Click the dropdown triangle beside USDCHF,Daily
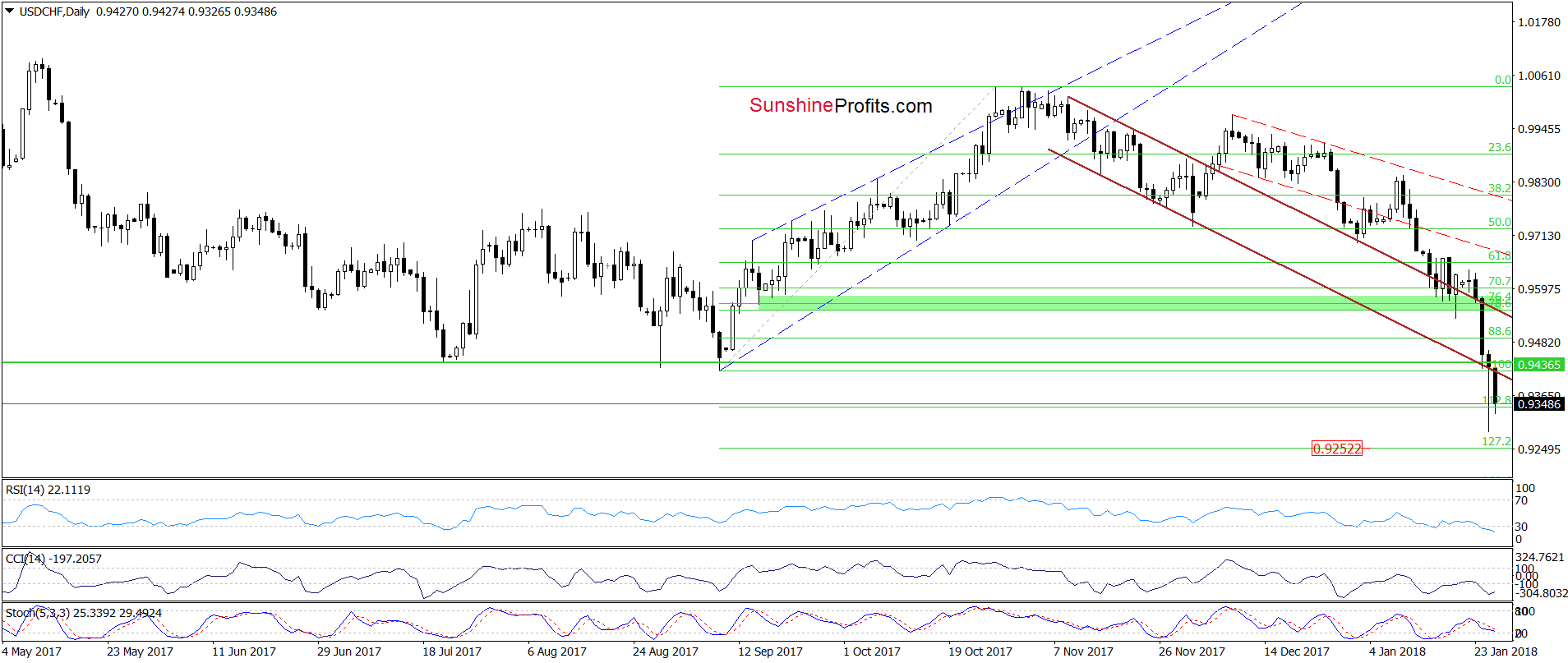 tap(9, 12)
